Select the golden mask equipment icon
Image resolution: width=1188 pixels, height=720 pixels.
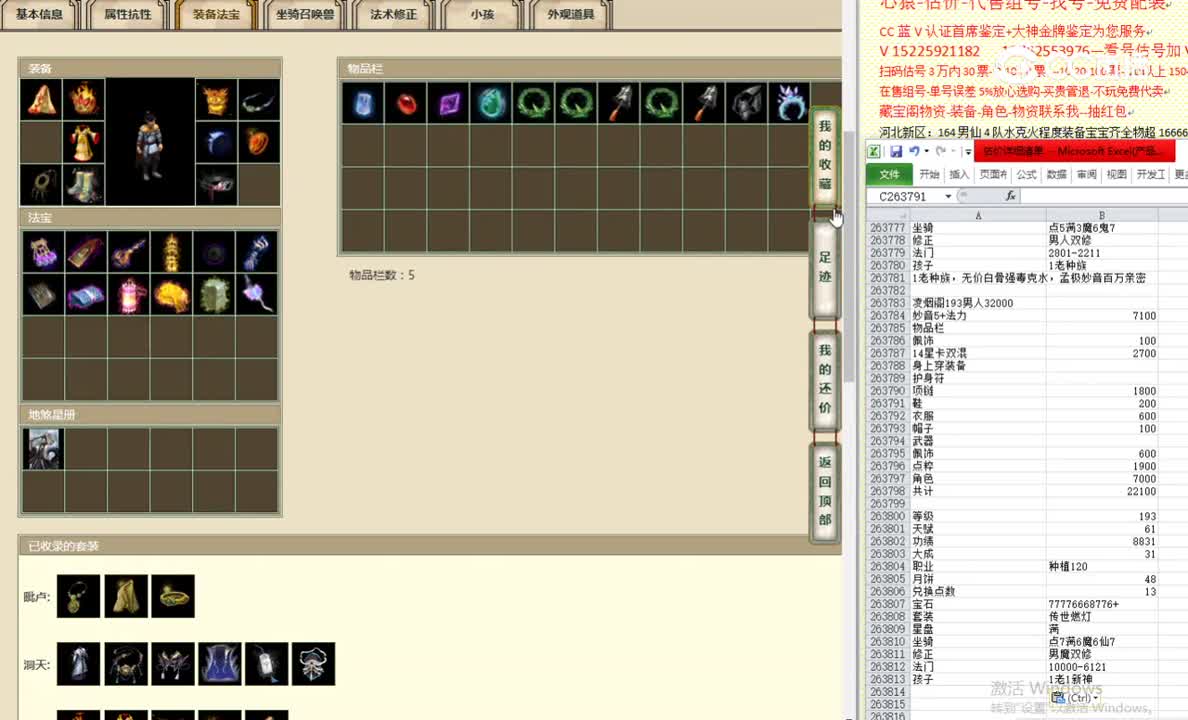[216, 99]
